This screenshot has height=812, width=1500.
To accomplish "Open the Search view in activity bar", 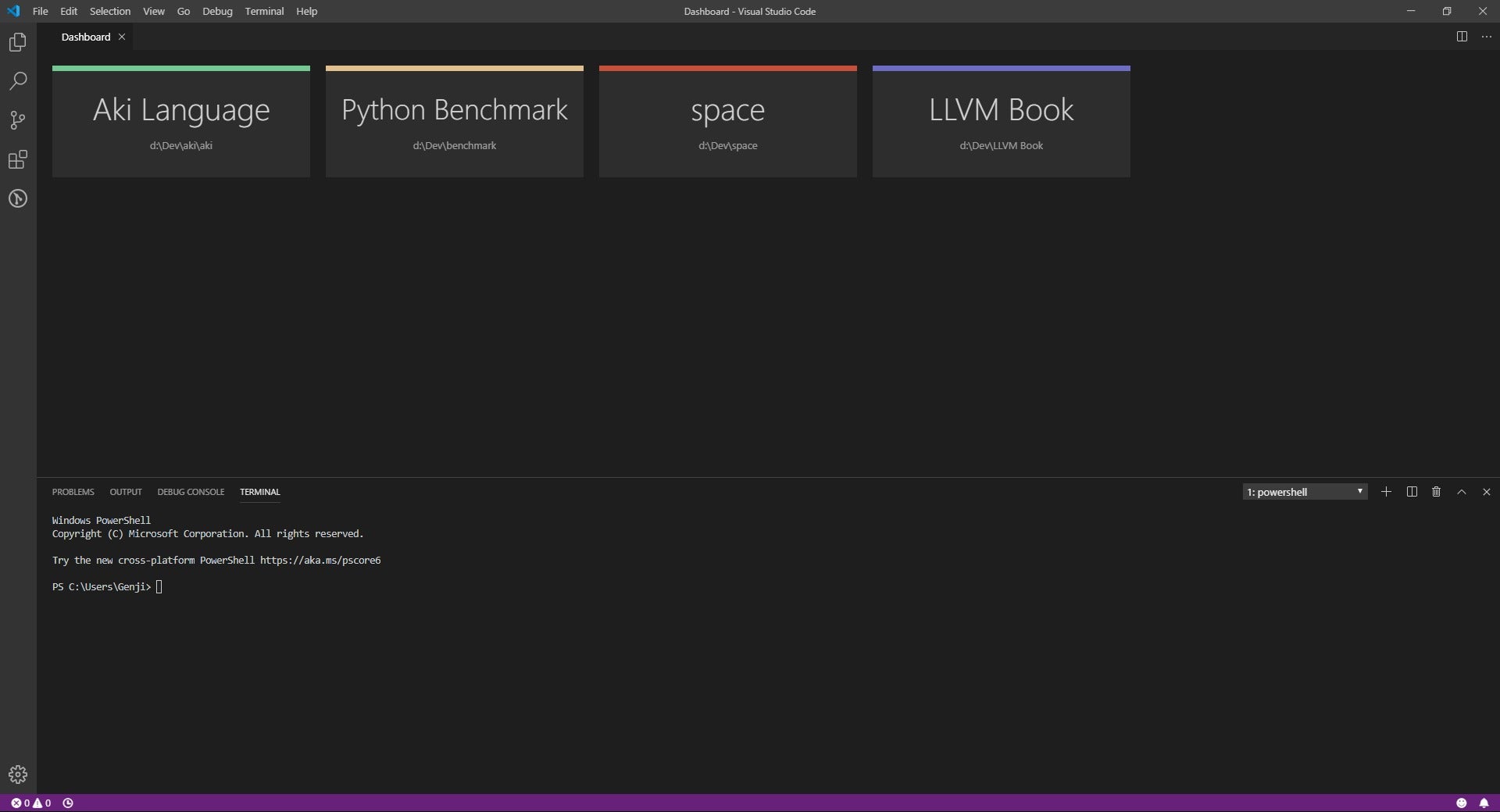I will pyautogui.click(x=17, y=81).
